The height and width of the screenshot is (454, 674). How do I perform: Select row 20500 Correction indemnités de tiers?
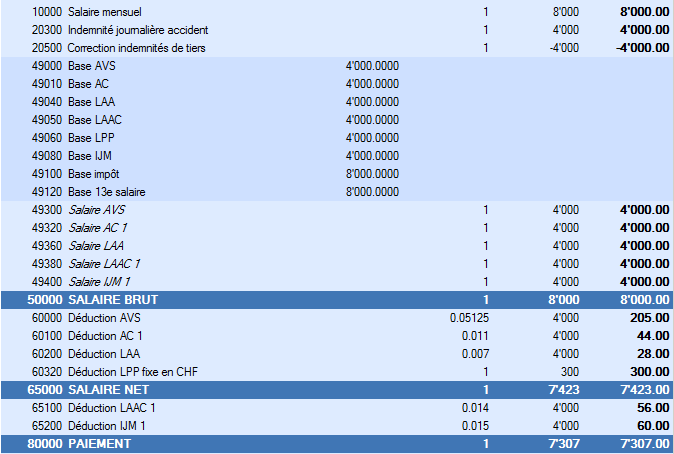(x=337, y=48)
